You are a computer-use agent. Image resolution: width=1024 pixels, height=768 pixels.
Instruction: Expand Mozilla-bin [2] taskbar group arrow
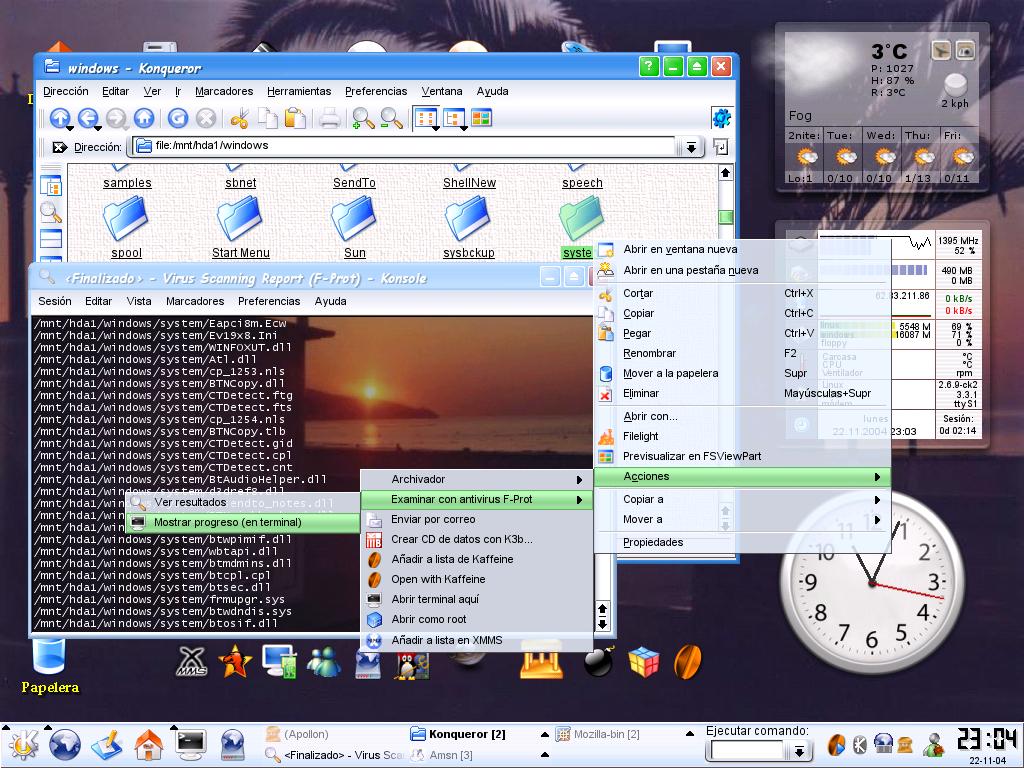point(690,735)
